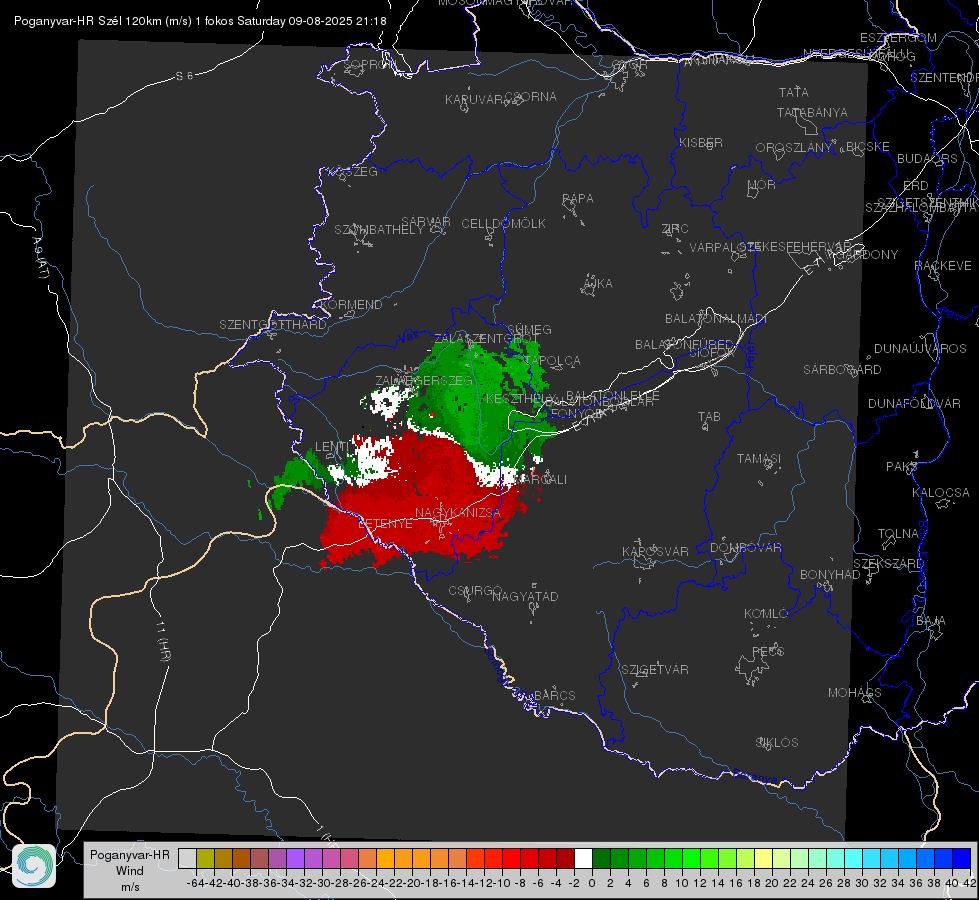Click the TATA label
Image resolution: width=979 pixels, height=900 pixels.
794,92
